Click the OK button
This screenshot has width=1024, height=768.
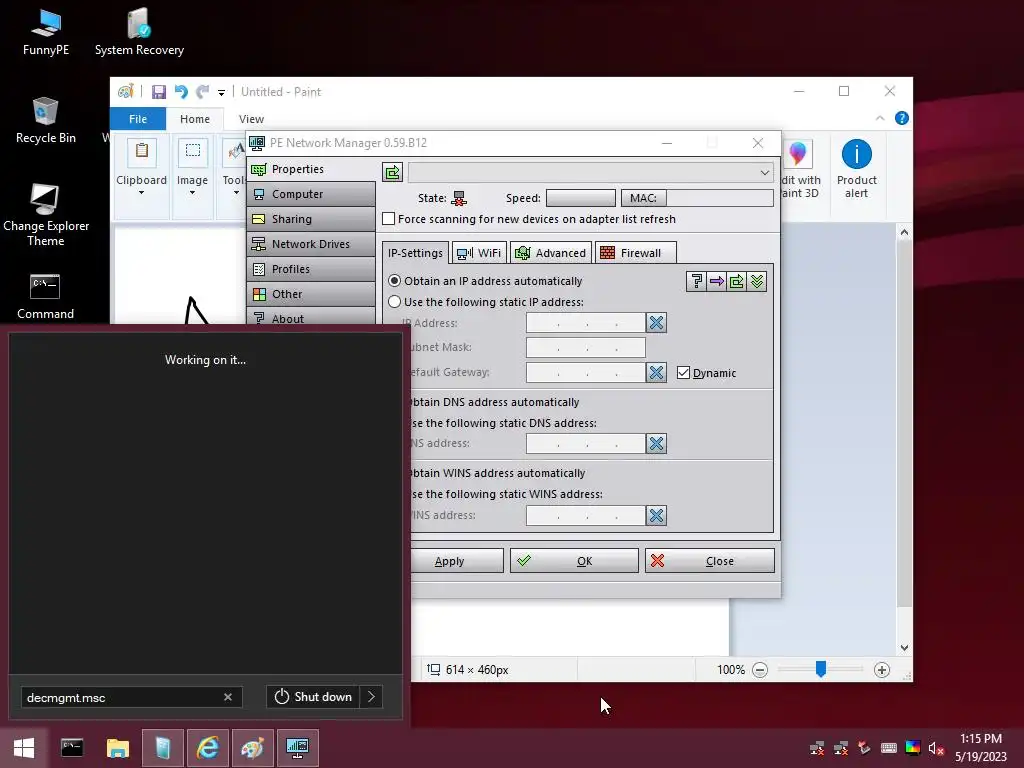[574, 561]
